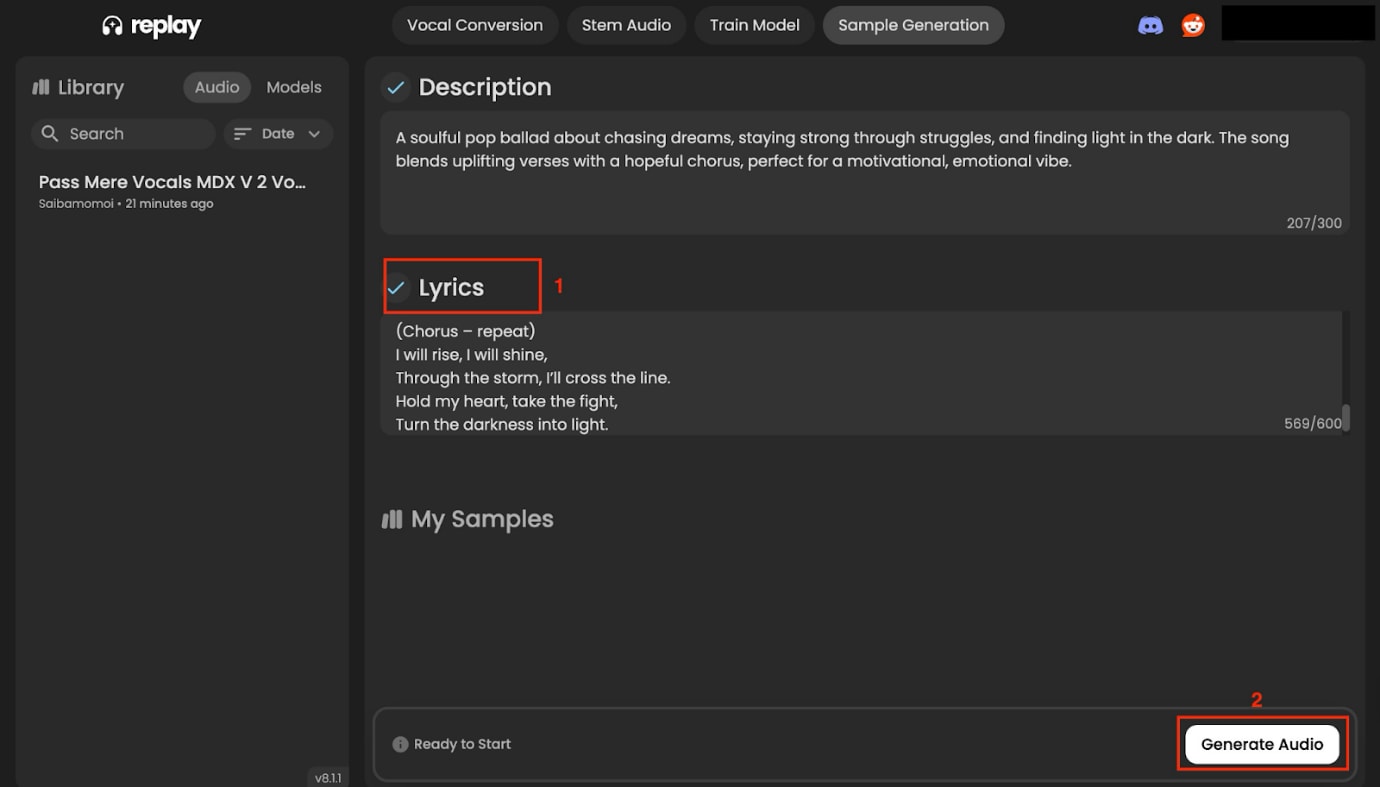The height and width of the screenshot is (787, 1380).
Task: Open the Vocal Conversion tab
Action: 475,26
